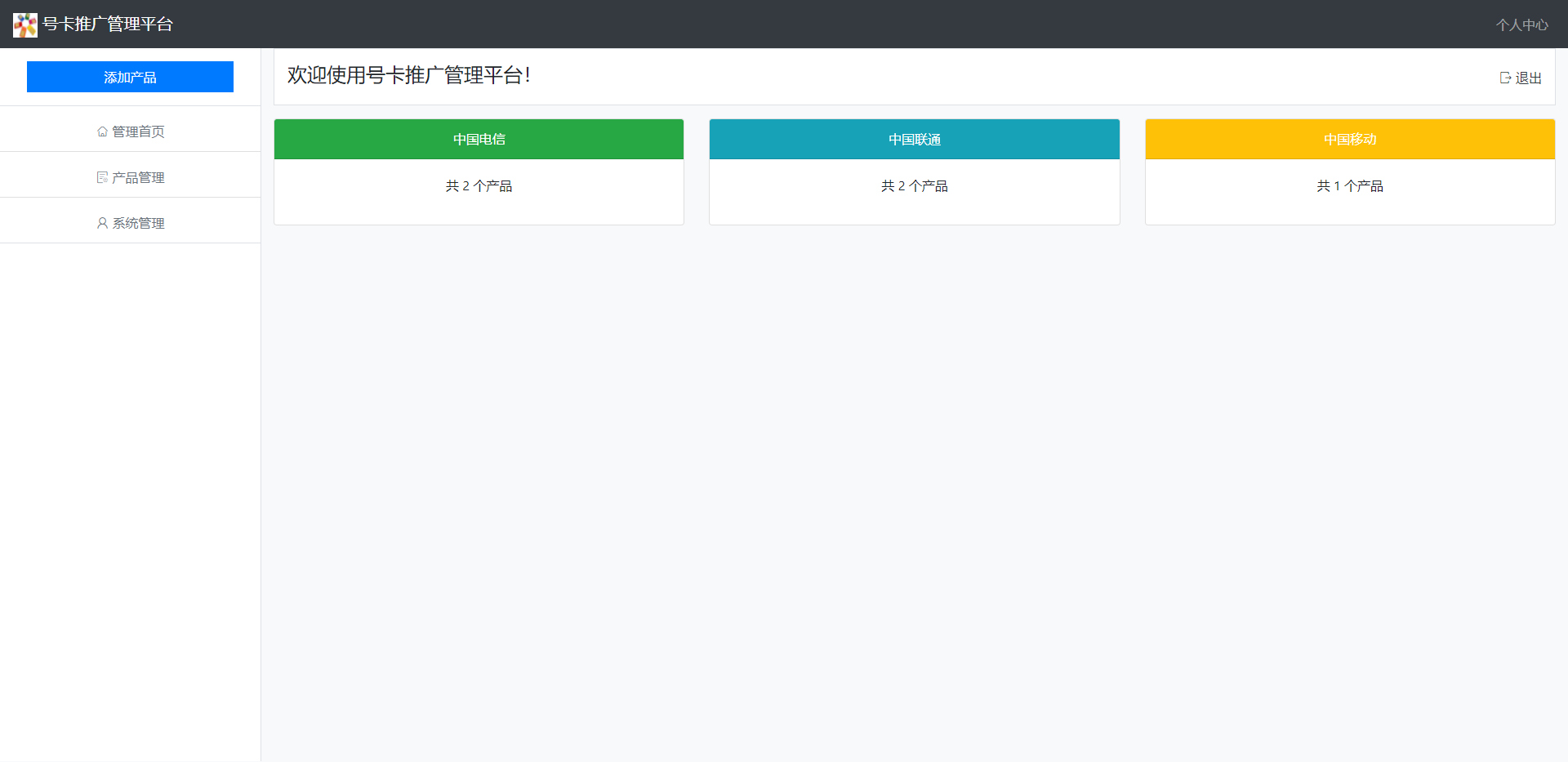Select the green 中国电信 card header
The height and width of the screenshot is (762, 1568).
click(479, 139)
